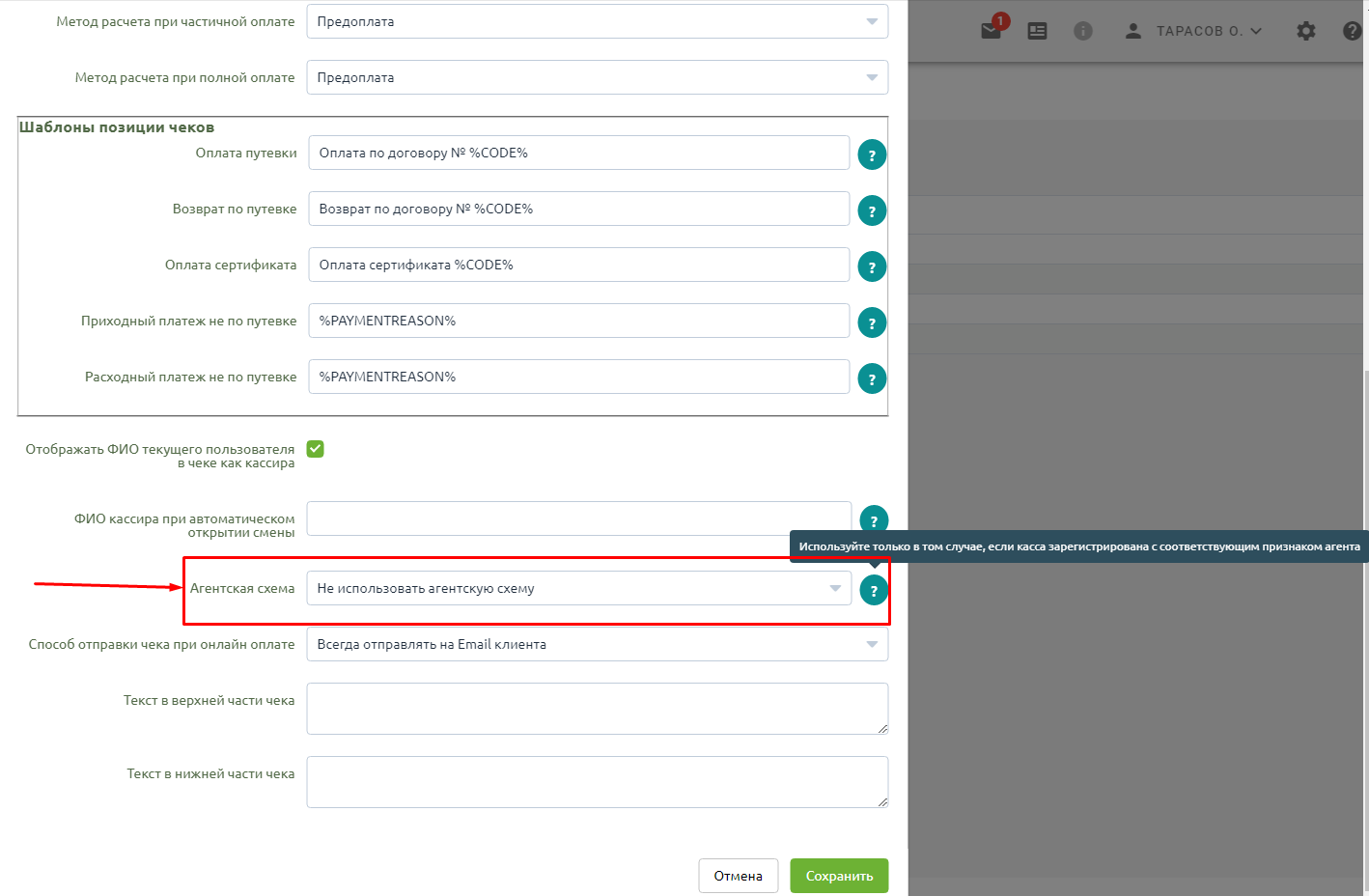
Task: Open the settings gear icon
Action: tap(1306, 31)
